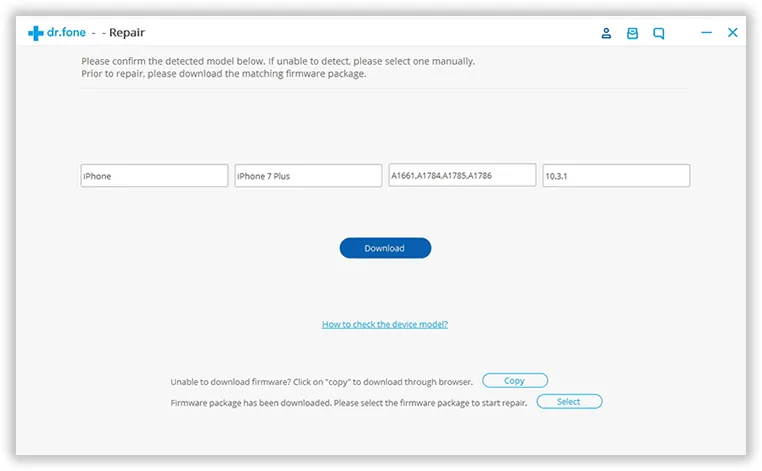Image resolution: width=762 pixels, height=471 pixels.
Task: Open the feedback chat bubble icon
Action: click(x=659, y=33)
